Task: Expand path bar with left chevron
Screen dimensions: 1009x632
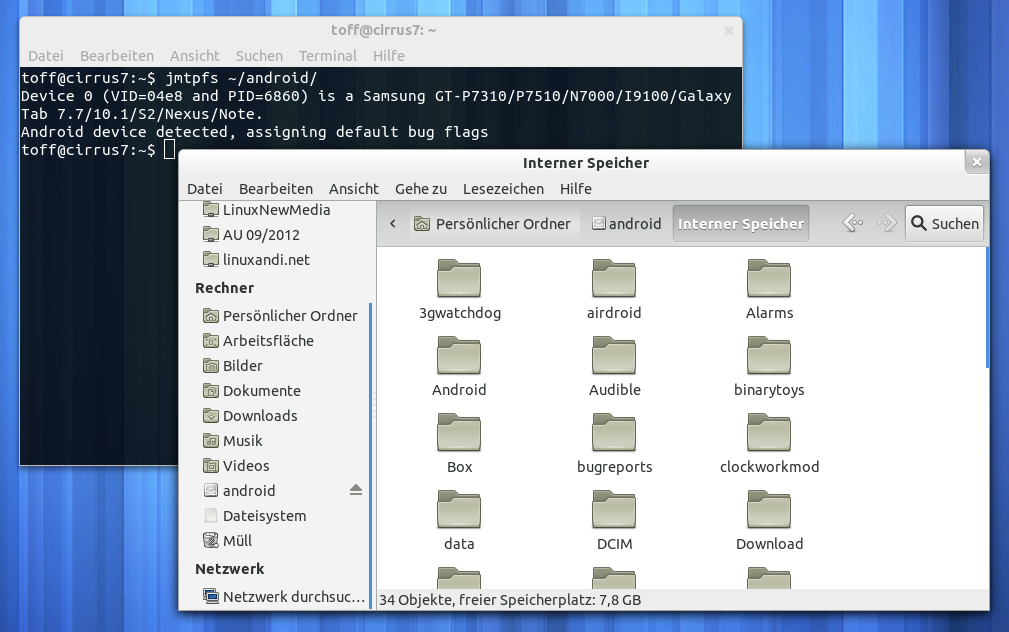Action: pos(393,224)
